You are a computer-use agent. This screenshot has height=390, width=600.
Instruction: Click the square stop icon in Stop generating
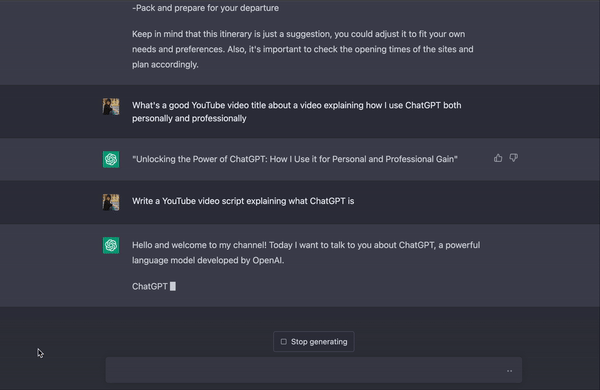click(284, 341)
